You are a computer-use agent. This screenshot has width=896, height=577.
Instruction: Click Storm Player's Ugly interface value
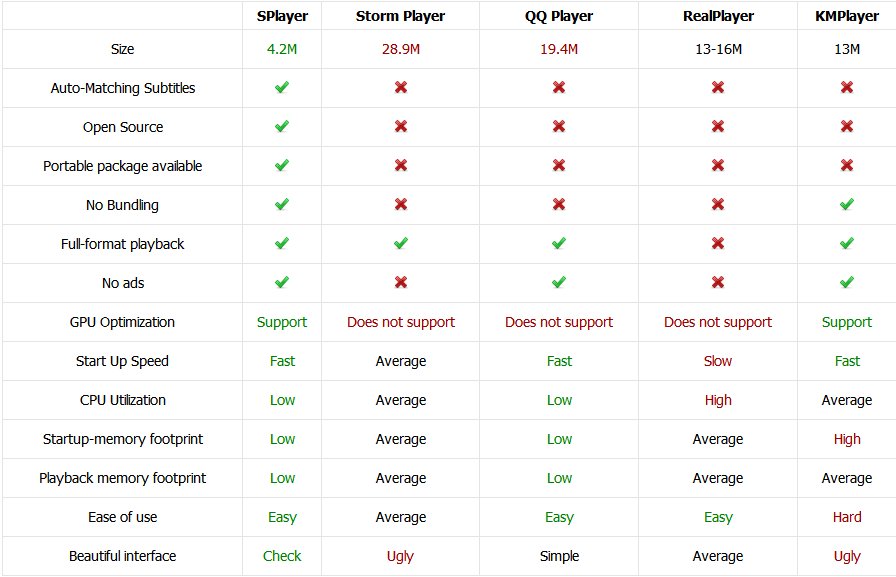pyautogui.click(x=400, y=556)
